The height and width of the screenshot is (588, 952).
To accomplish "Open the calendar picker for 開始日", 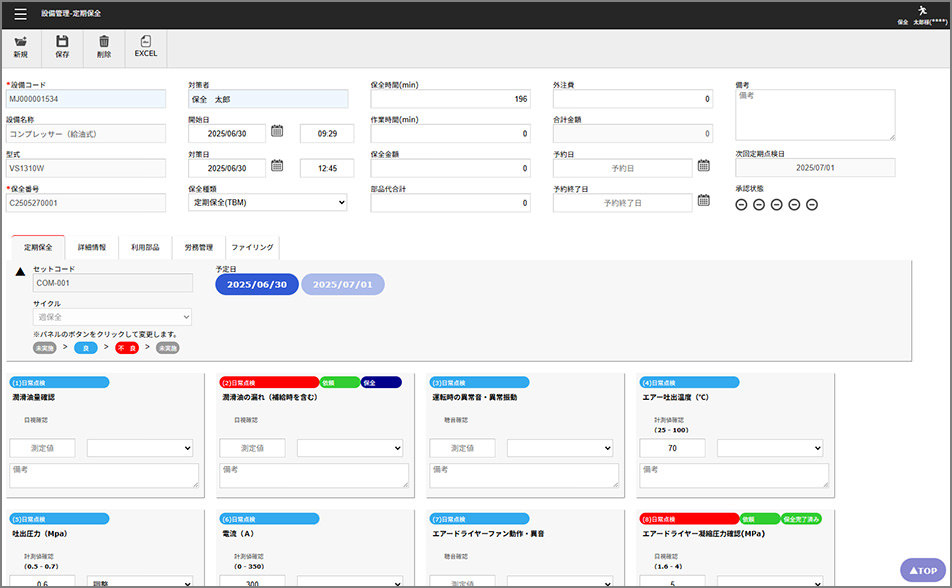I will point(277,131).
